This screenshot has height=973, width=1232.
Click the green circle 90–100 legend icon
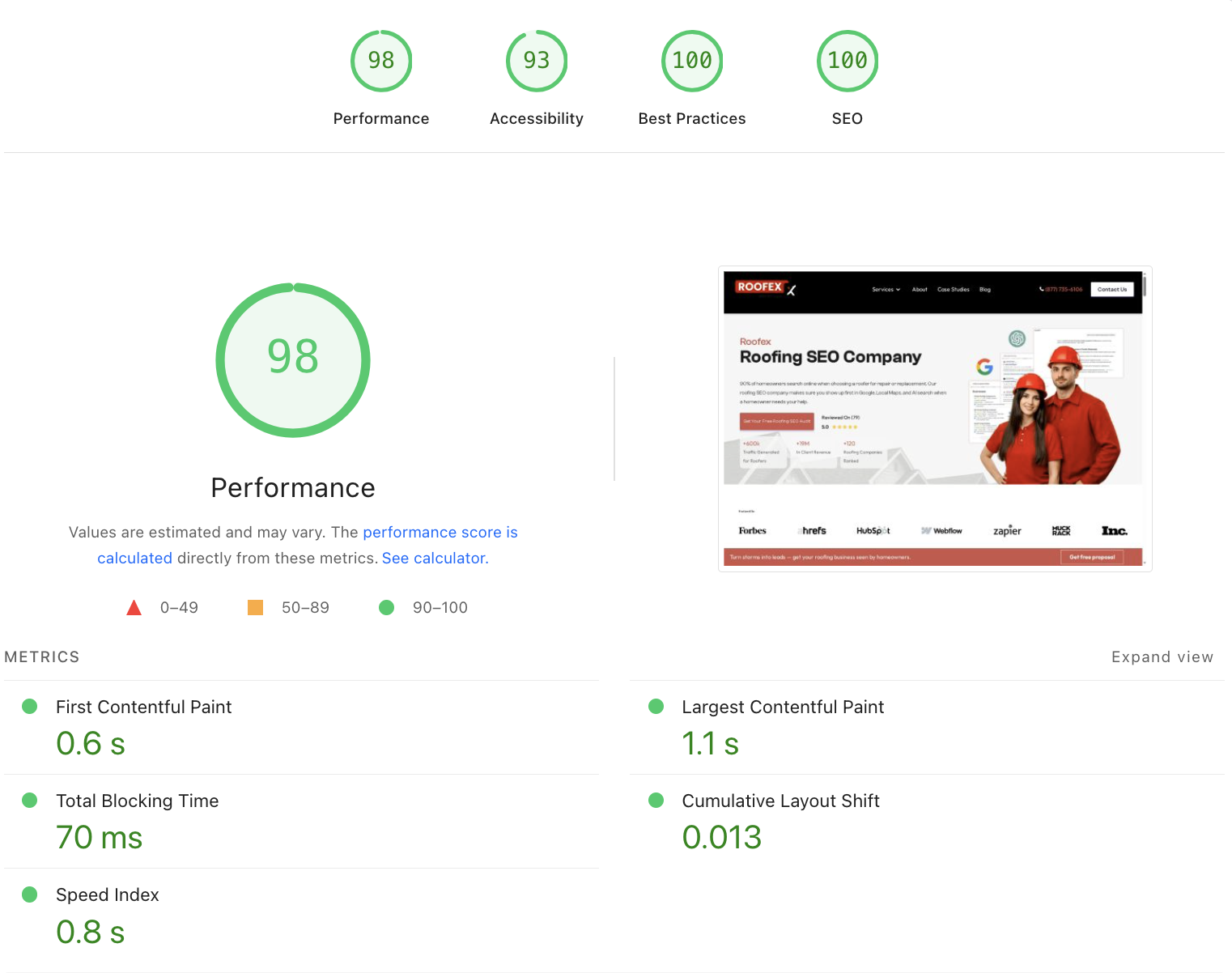coord(387,607)
